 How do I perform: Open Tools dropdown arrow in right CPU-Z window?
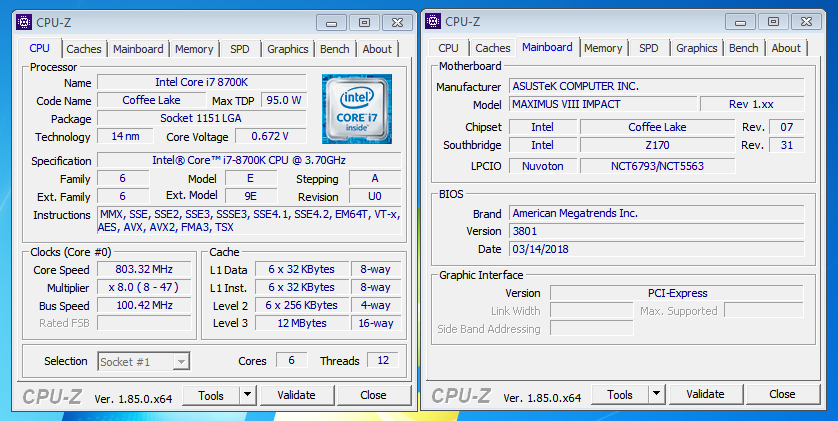tap(656, 394)
